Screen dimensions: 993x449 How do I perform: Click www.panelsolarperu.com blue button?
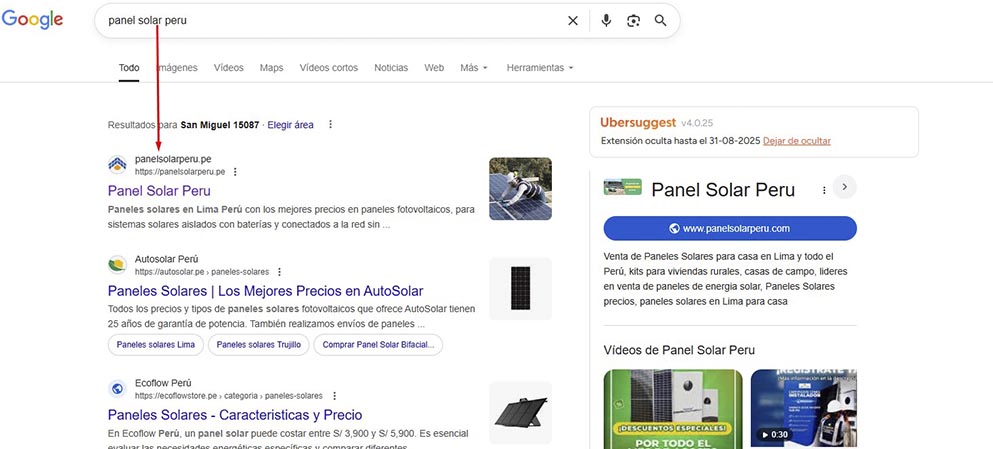730,229
